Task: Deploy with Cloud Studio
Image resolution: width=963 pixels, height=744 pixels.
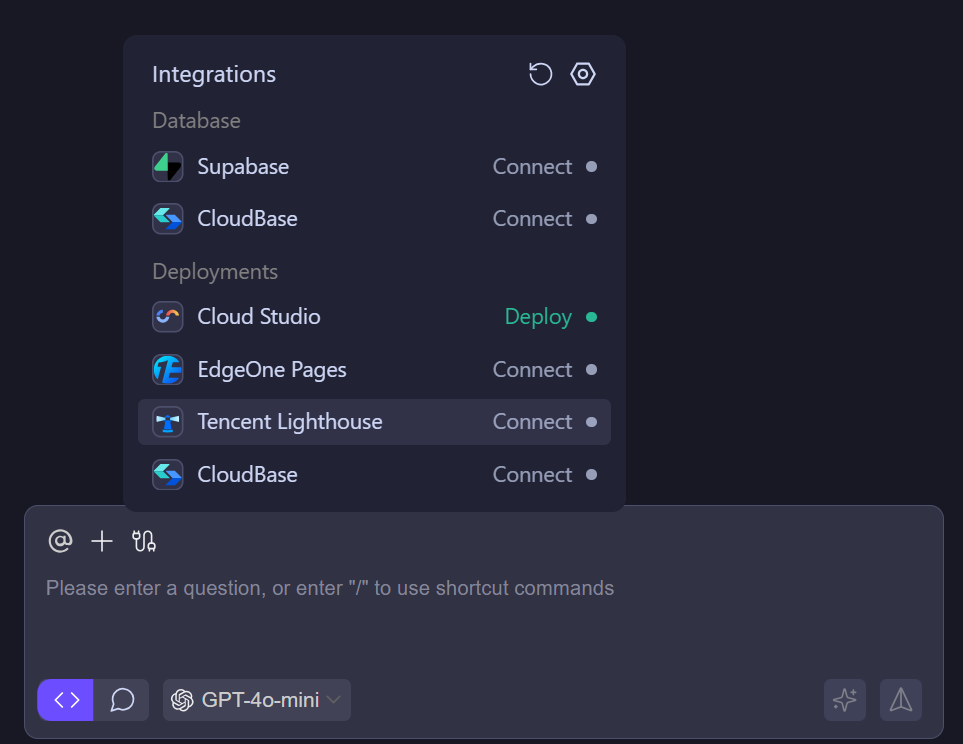Action: 538,317
